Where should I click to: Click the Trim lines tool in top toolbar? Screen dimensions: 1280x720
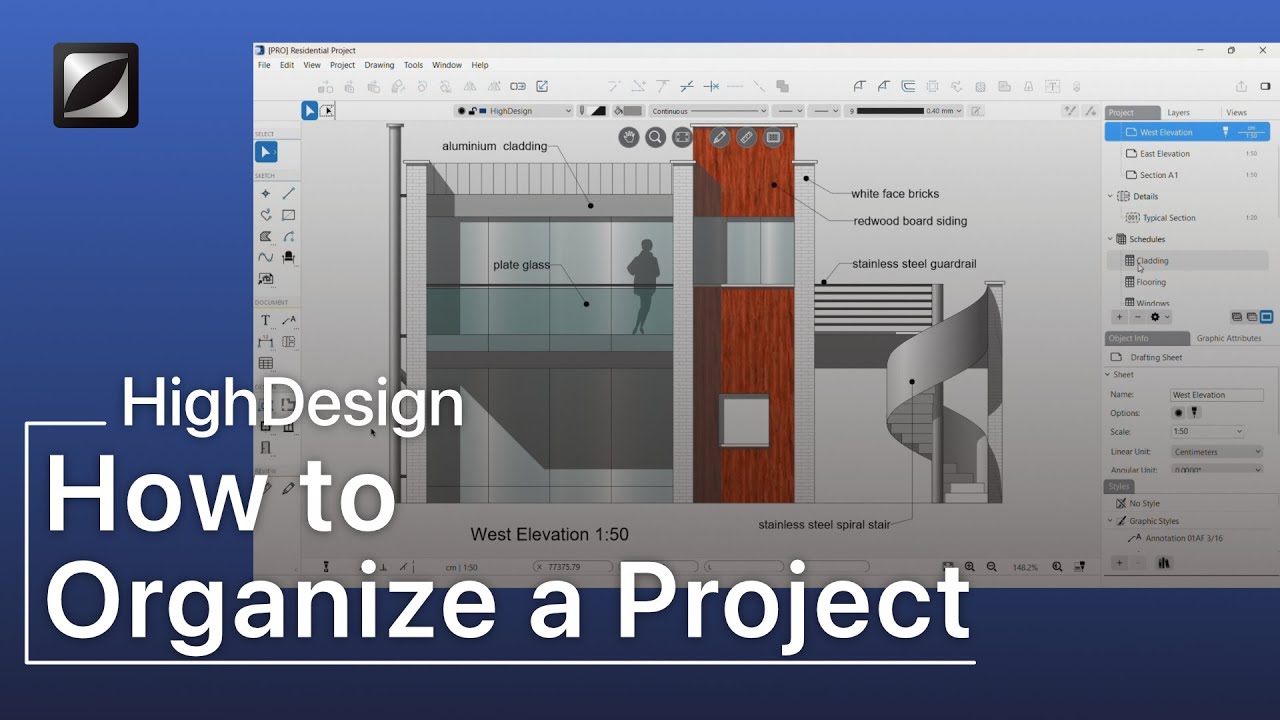[687, 87]
